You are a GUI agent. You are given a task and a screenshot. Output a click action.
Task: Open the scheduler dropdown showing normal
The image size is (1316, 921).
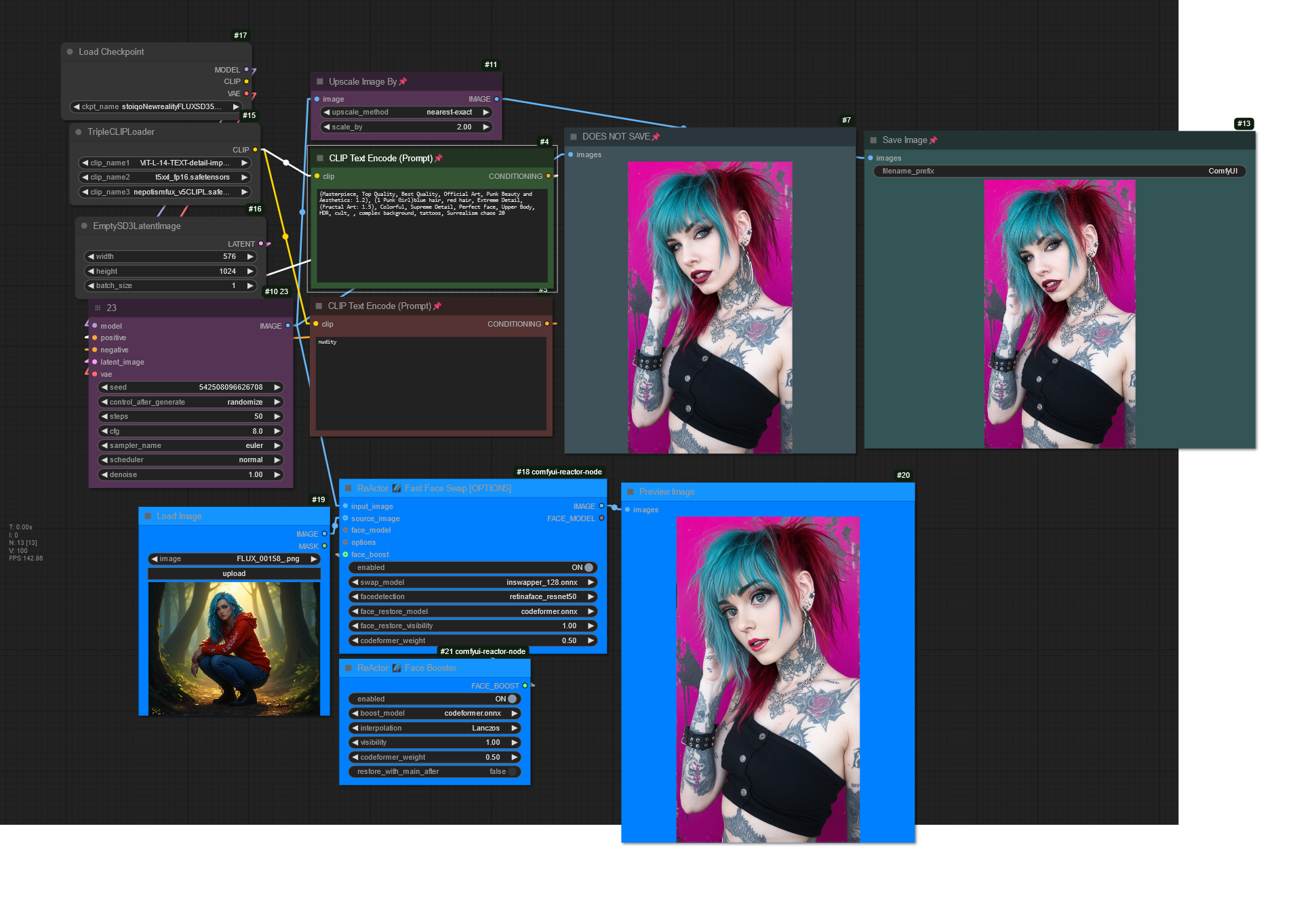pos(191,459)
